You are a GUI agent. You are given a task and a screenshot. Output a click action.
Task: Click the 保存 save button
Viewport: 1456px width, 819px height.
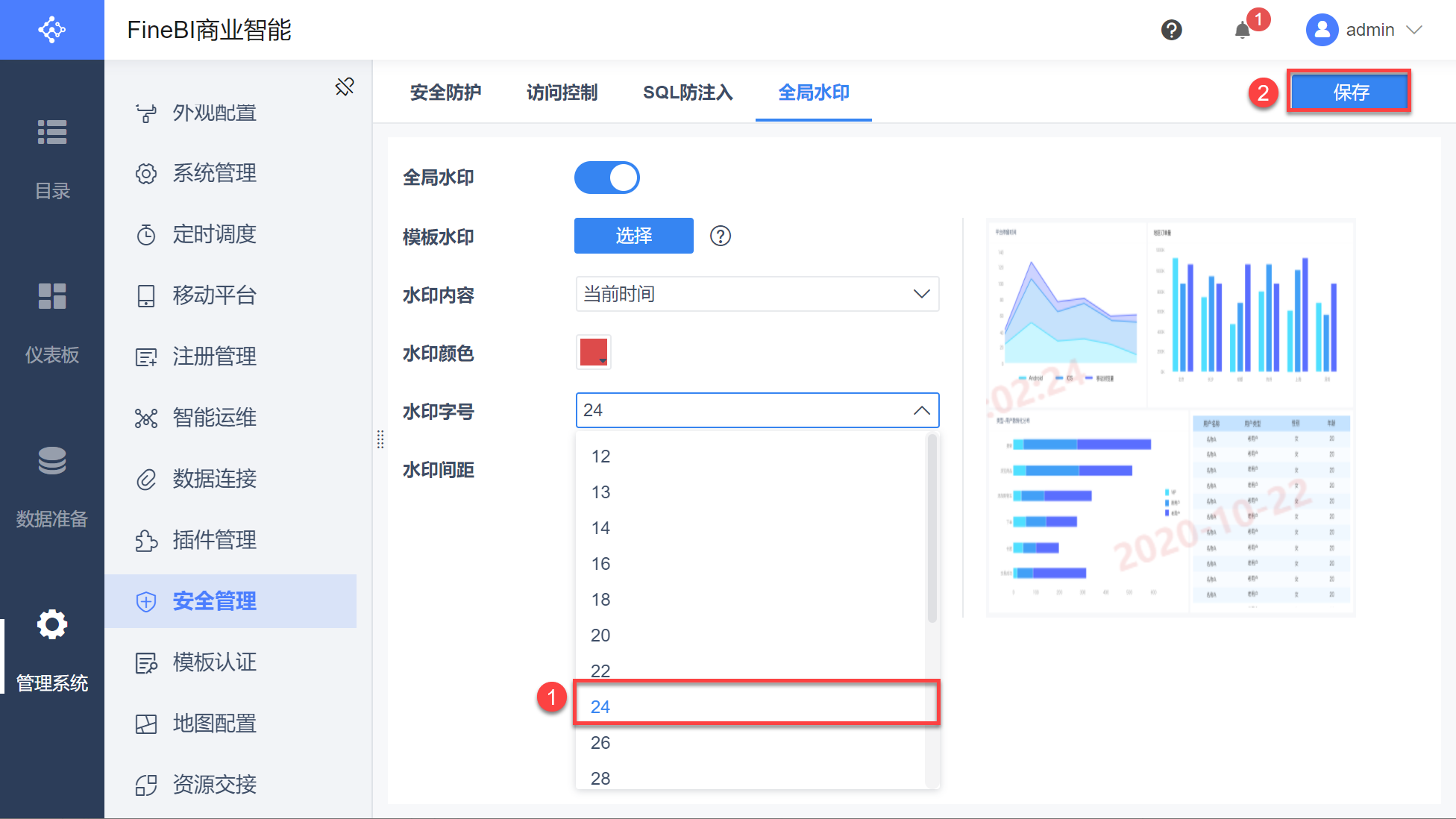point(1349,92)
